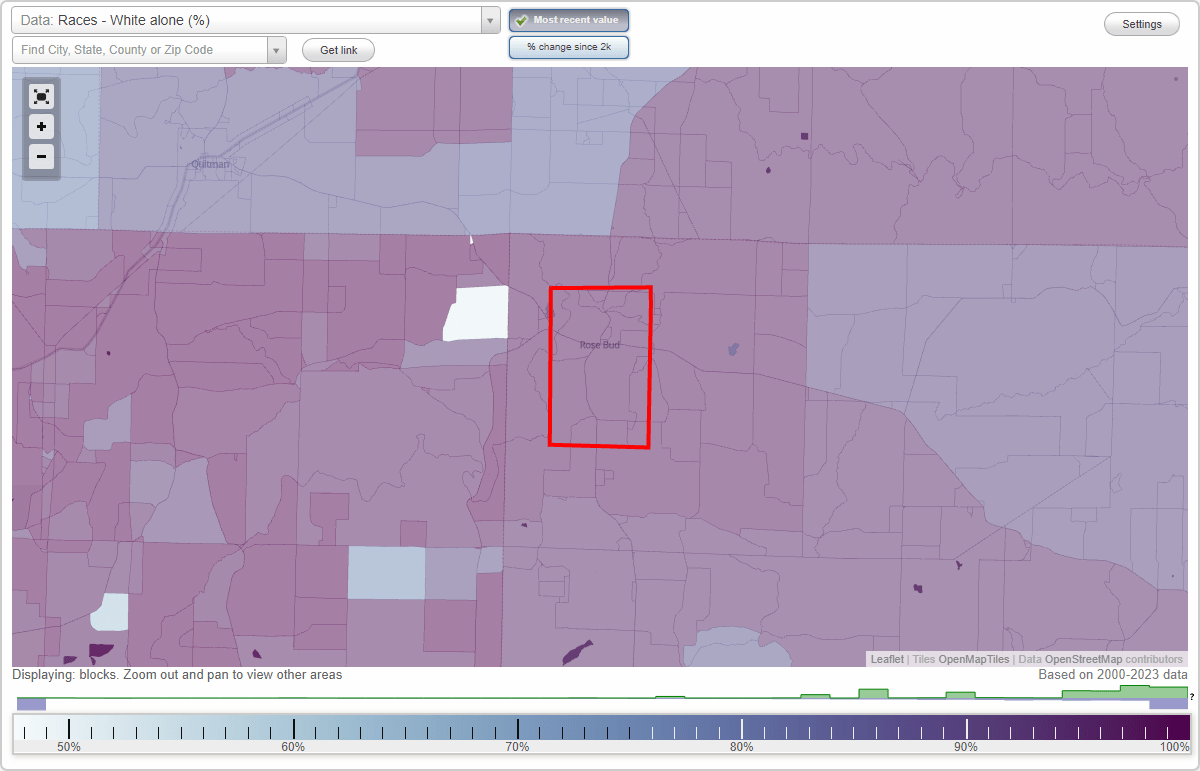The width and height of the screenshot is (1200, 771).
Task: Click the green checkmark on Most recent value
Action: (x=521, y=19)
